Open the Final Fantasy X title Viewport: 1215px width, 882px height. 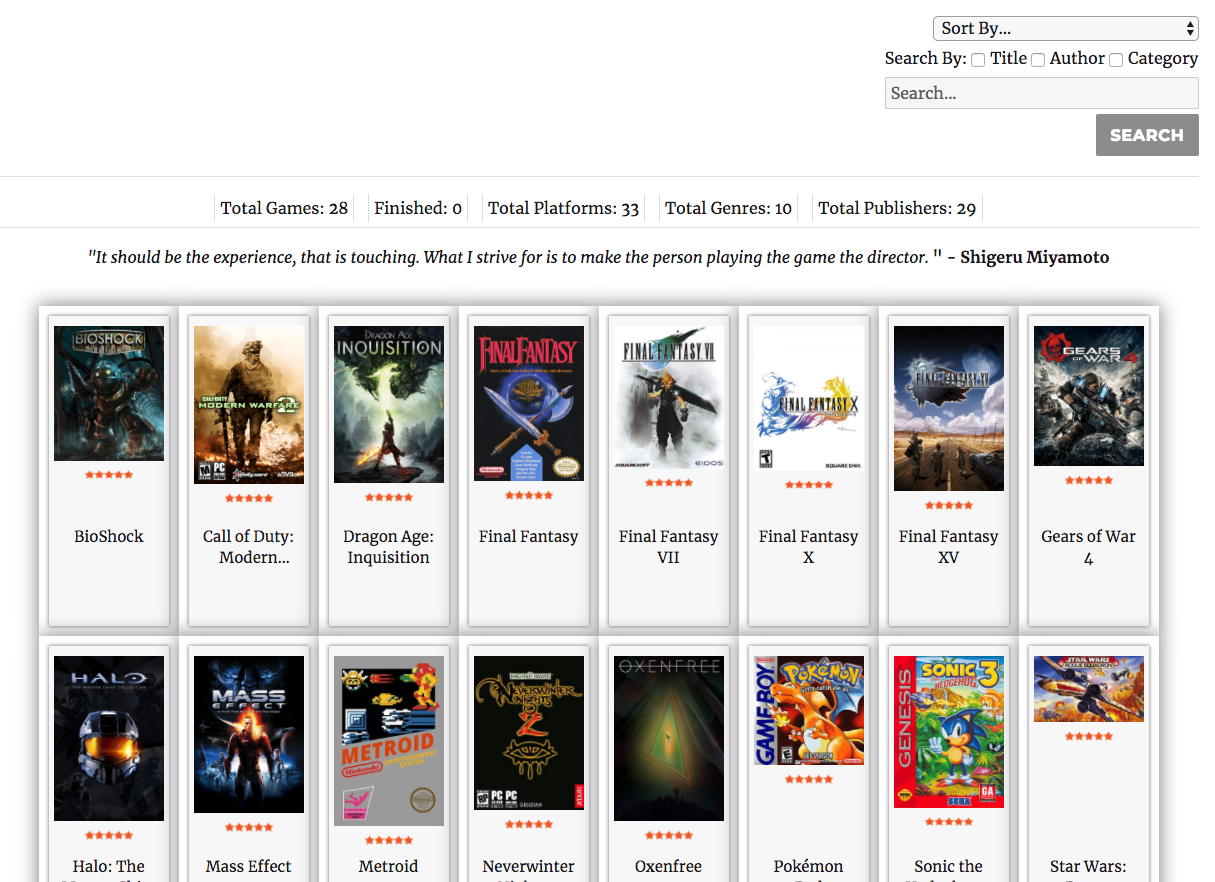809,547
